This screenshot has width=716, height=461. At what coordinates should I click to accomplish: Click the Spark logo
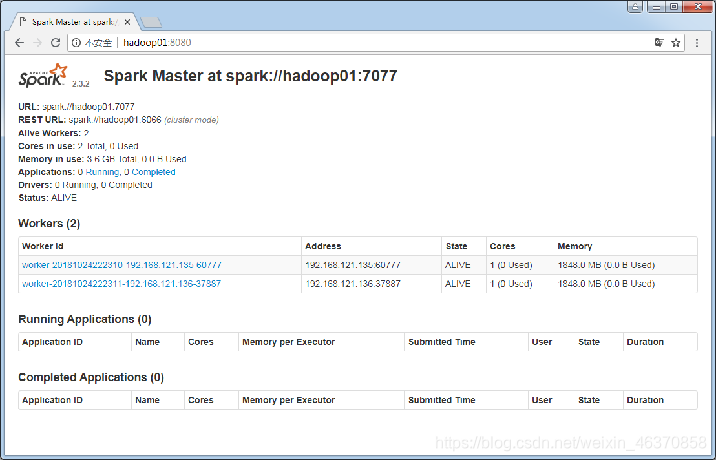pos(44,76)
